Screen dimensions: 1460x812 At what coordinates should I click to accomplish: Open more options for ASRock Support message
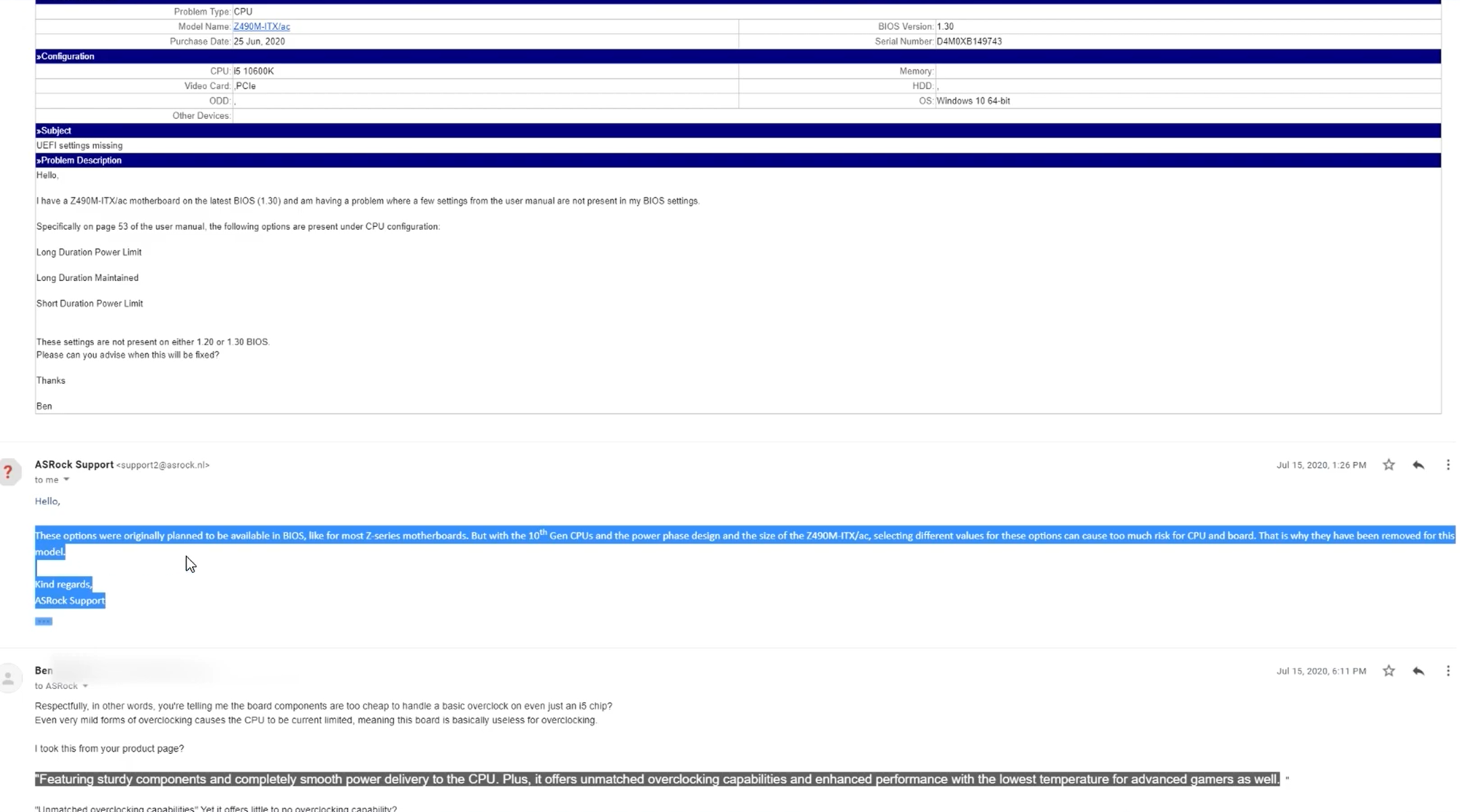[x=1448, y=465]
